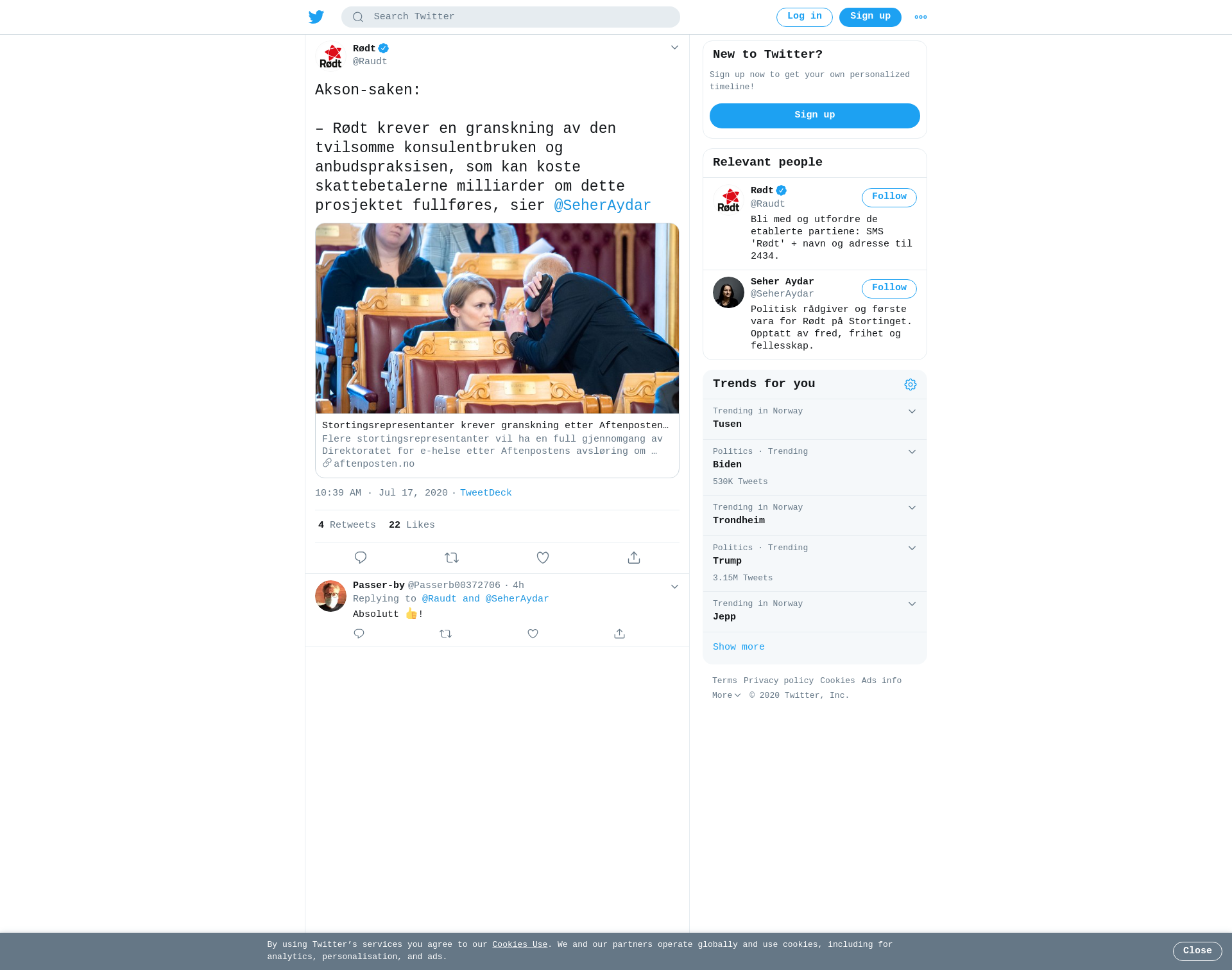Open chevron menu for Trump trend

(912, 548)
